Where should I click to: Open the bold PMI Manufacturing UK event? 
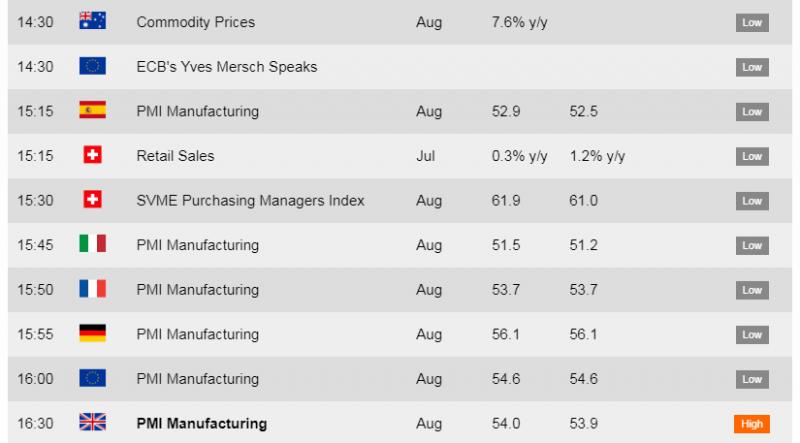[x=202, y=424]
